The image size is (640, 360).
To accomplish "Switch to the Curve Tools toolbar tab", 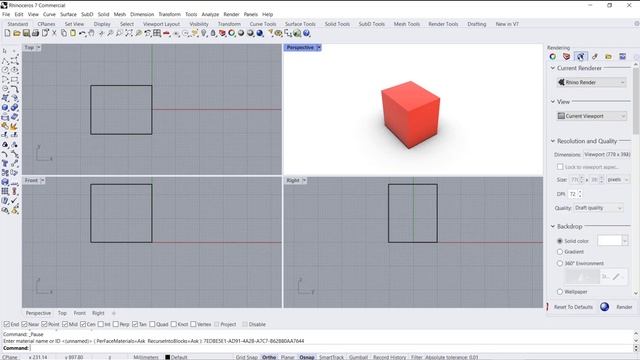I will tap(263, 24).
